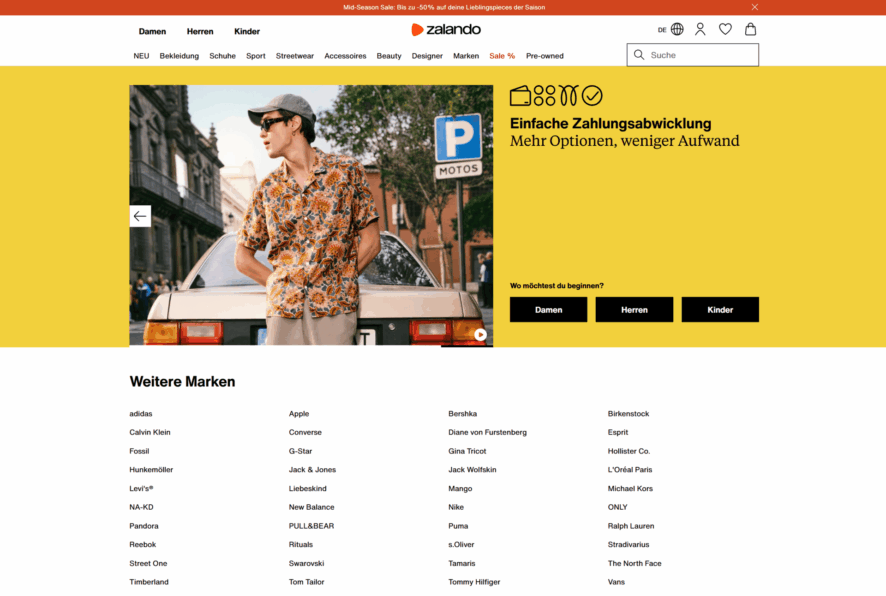The height and width of the screenshot is (596, 886).
Task: Open the G-Star brand link
Action: coord(301,451)
